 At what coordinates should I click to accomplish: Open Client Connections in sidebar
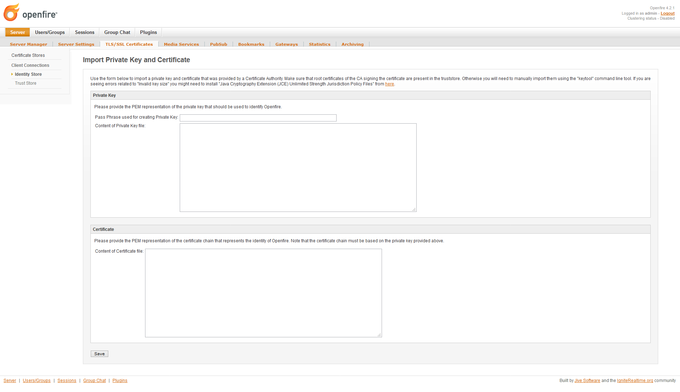tap(30, 65)
